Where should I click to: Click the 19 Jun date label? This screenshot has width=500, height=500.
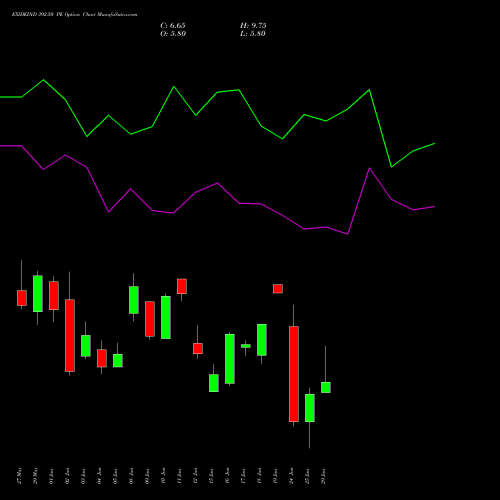275,476
